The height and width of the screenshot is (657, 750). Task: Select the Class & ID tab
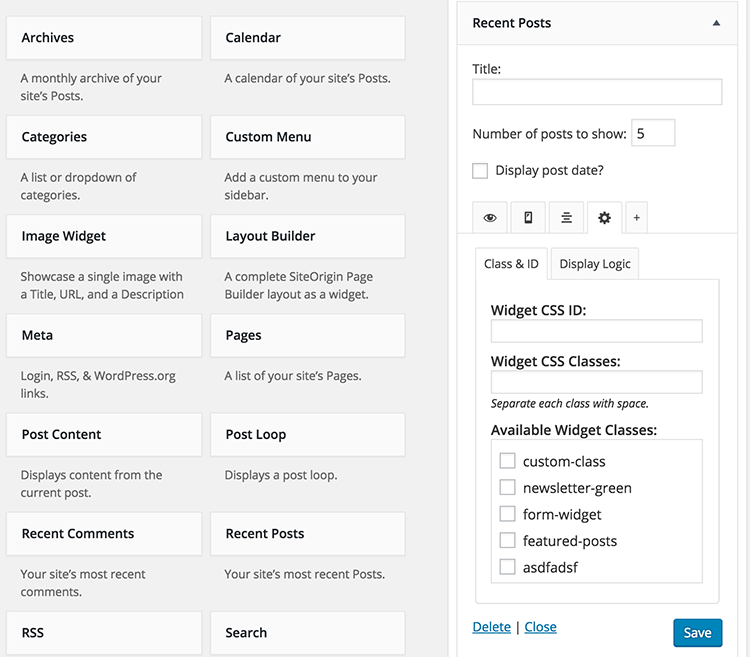coord(511,264)
